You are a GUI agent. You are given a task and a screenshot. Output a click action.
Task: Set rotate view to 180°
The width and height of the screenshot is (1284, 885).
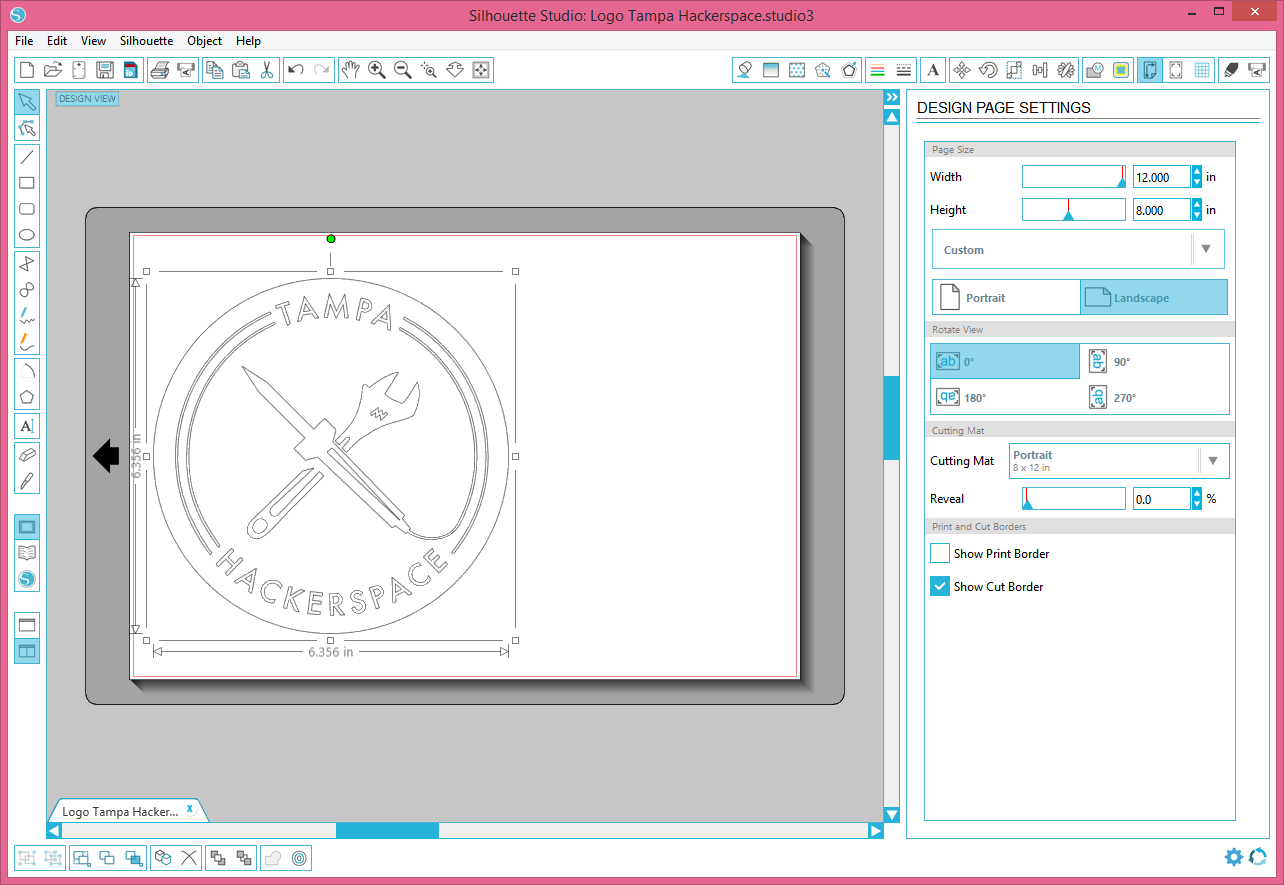[x=1005, y=397]
